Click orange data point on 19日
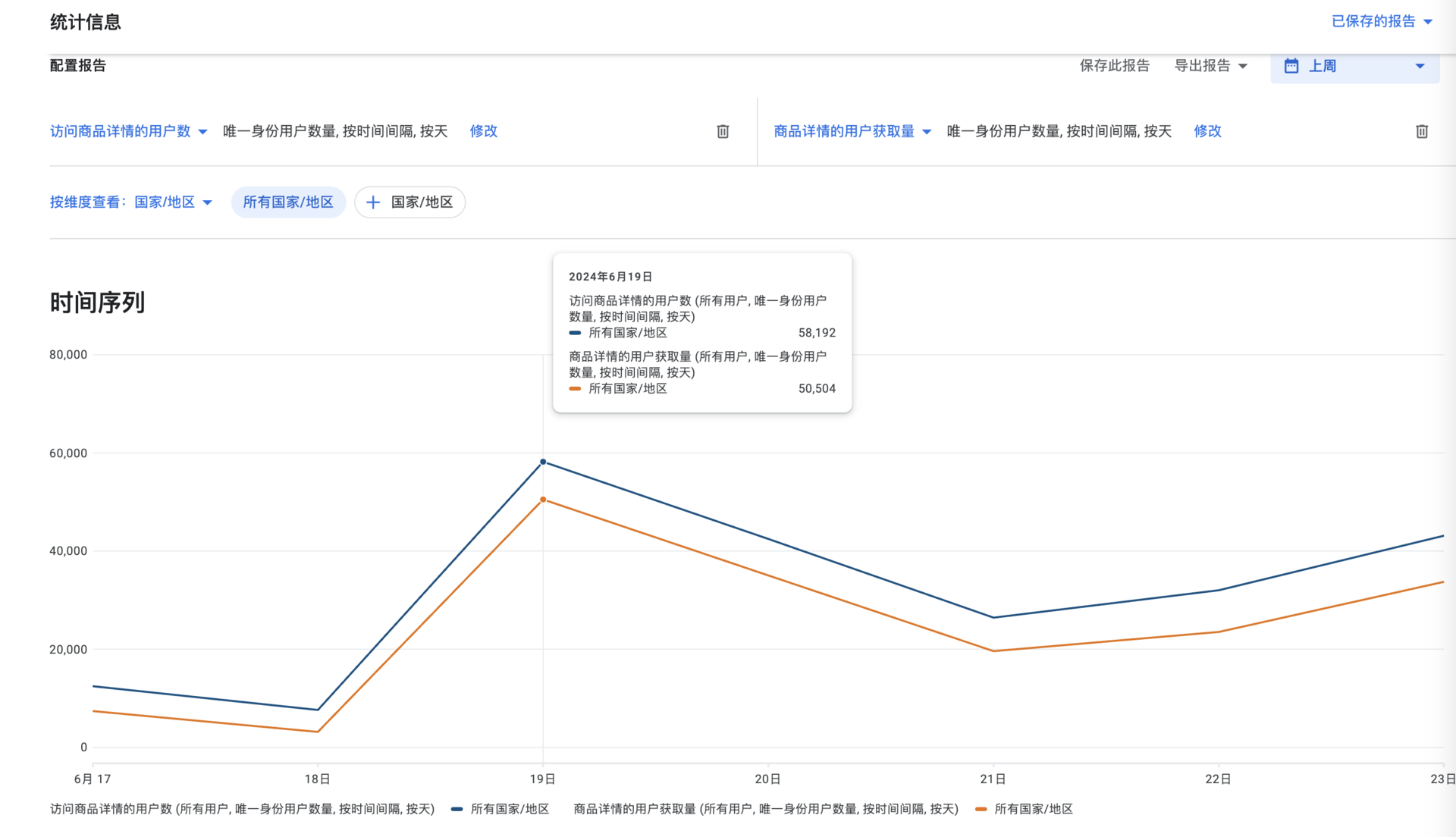1456x837 pixels. [543, 500]
